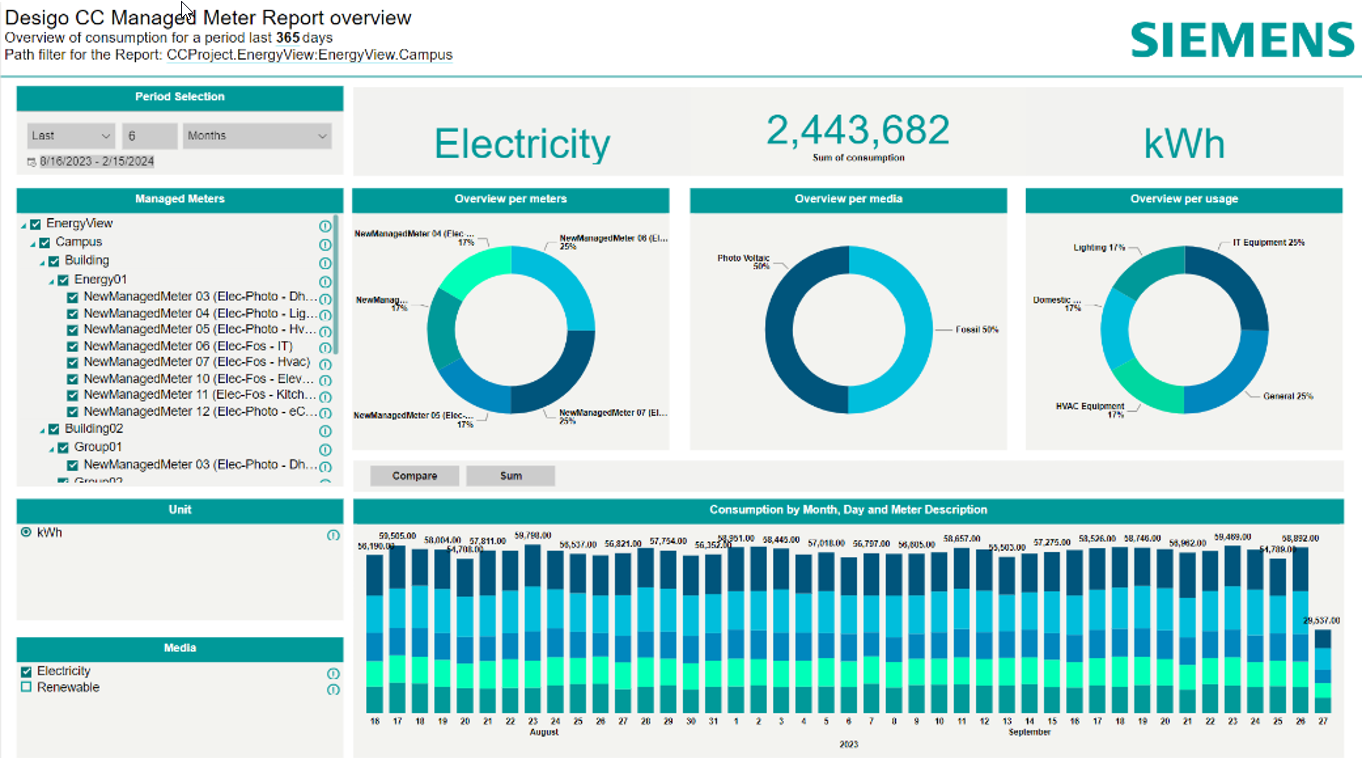Open the 'Months' period unit dropdown

pyautogui.click(x=256, y=136)
